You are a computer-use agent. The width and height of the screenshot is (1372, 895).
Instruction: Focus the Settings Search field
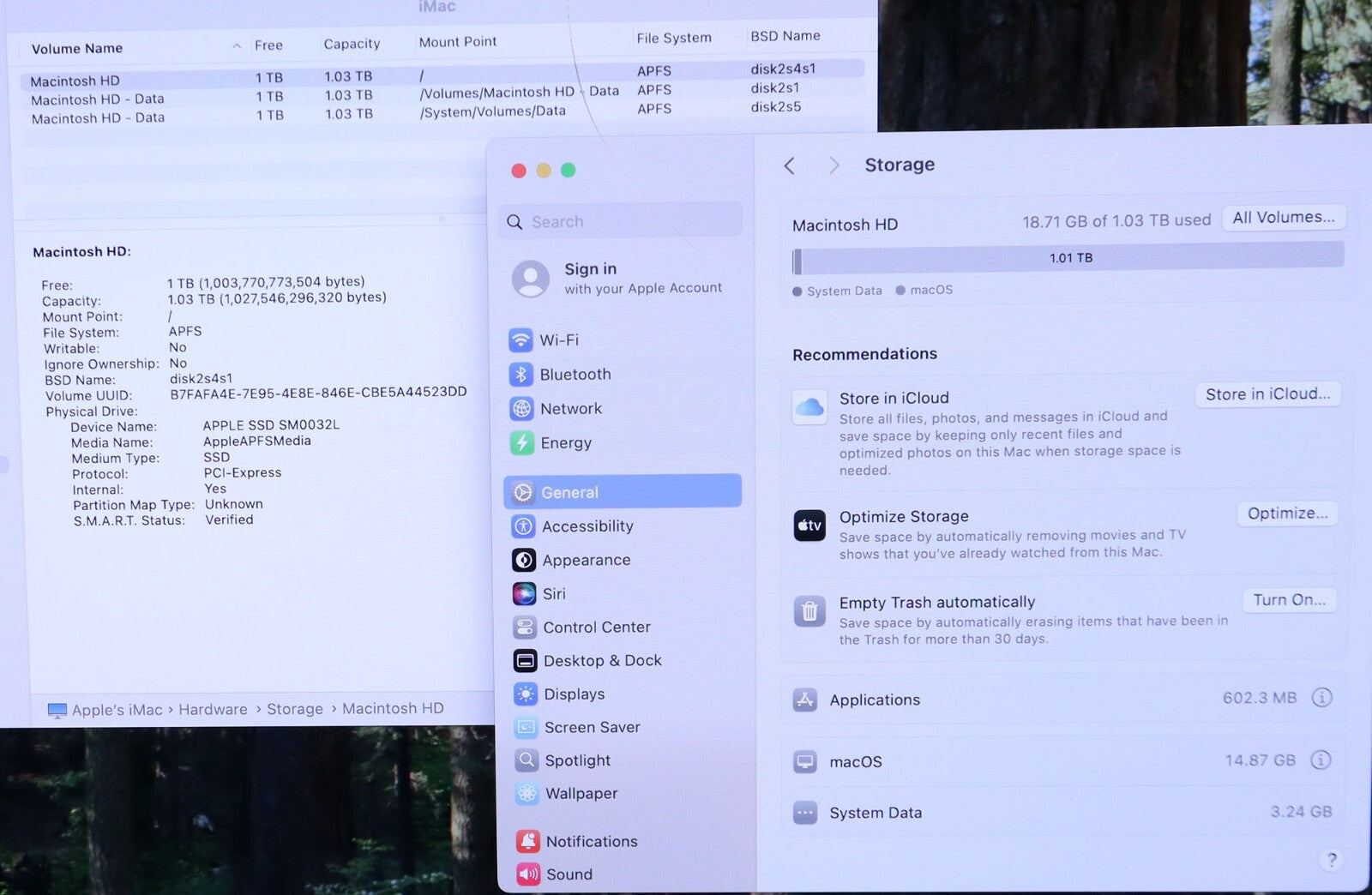[x=622, y=221]
